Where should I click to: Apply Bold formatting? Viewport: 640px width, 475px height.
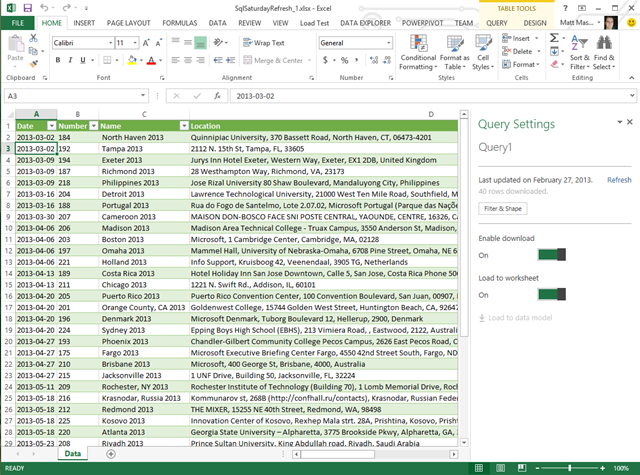coord(58,60)
